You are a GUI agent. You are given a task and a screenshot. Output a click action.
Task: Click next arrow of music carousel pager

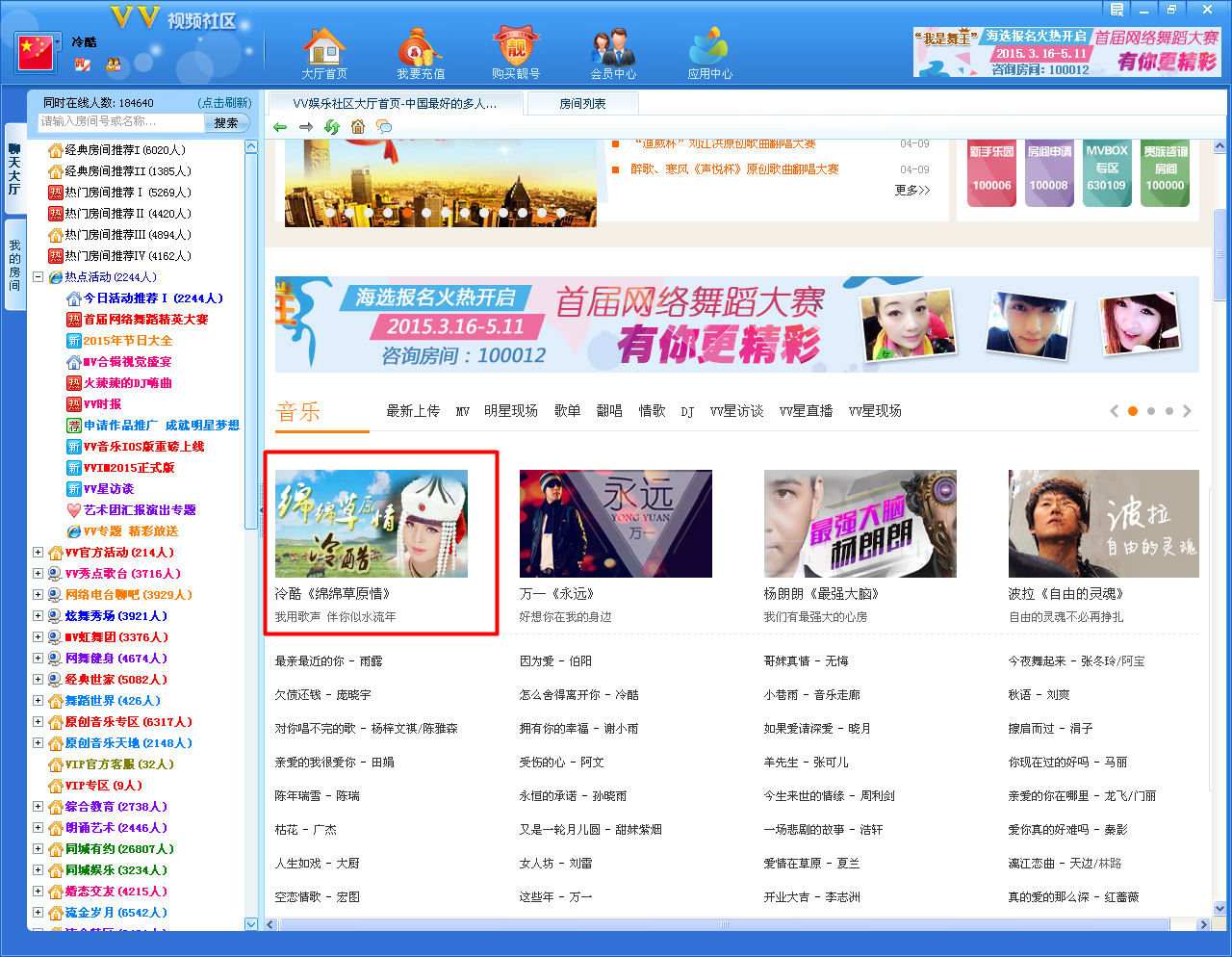(1188, 411)
